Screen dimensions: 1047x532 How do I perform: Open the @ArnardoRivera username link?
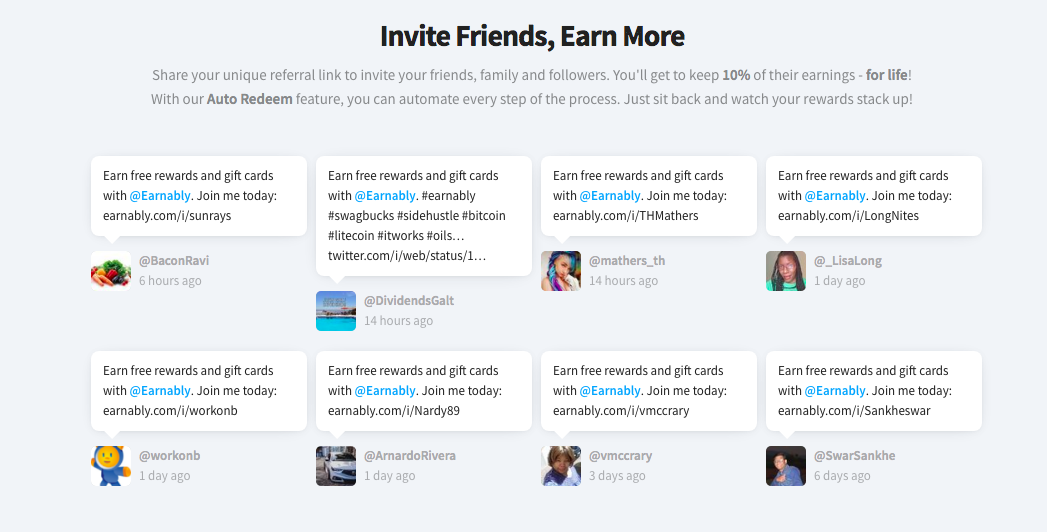point(410,456)
